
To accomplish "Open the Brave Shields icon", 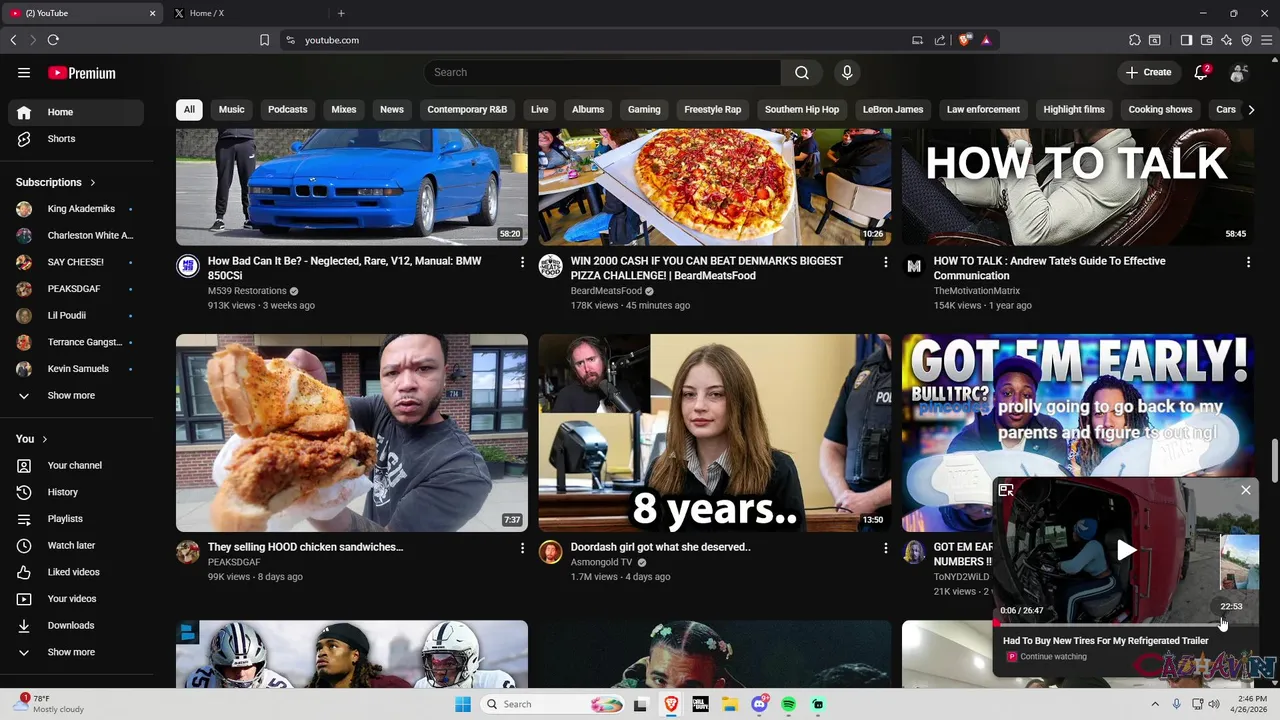I will point(964,40).
